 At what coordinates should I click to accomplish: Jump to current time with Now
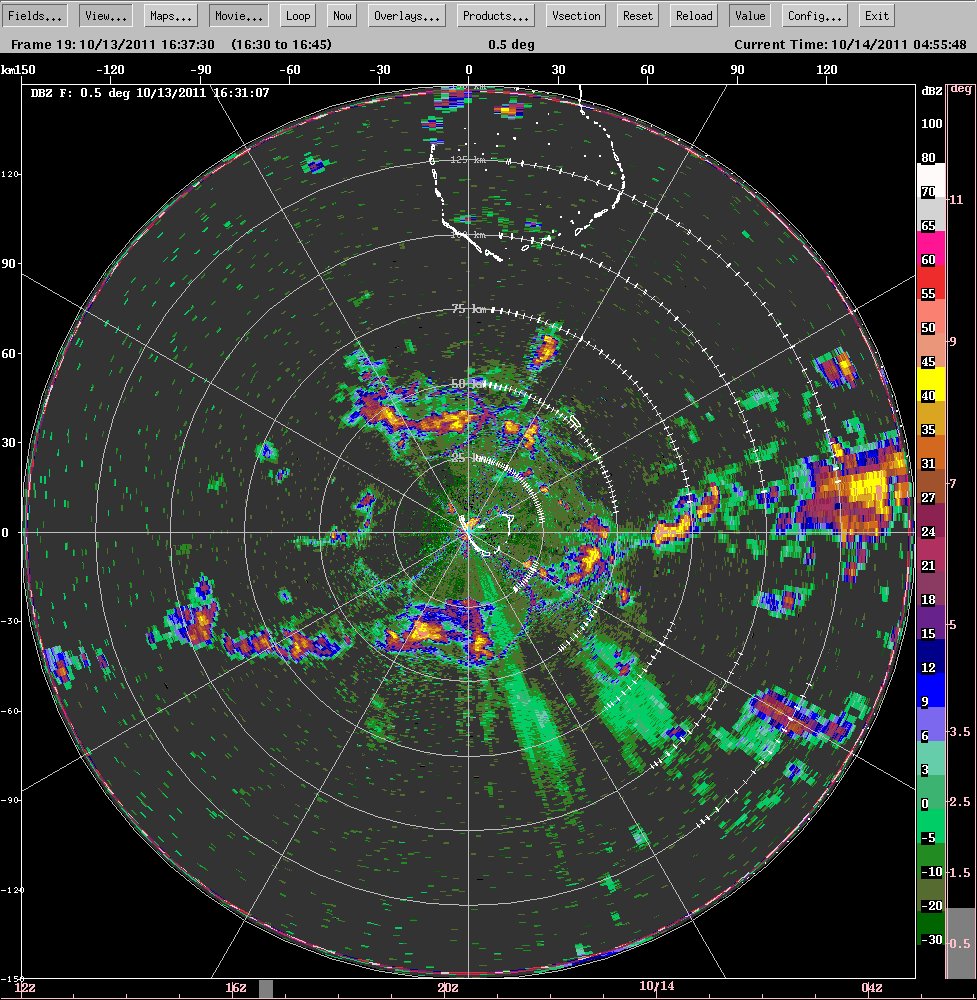point(342,16)
